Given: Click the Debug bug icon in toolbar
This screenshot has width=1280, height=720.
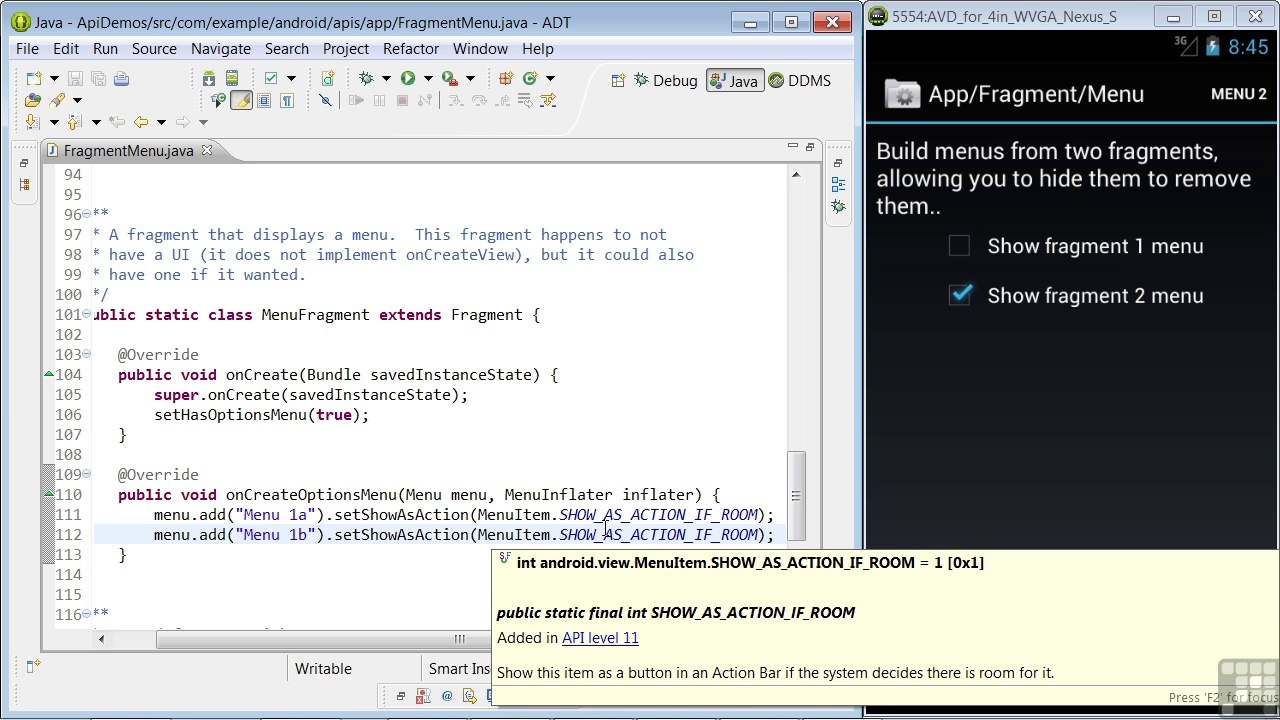Looking at the screenshot, I should tap(366, 78).
